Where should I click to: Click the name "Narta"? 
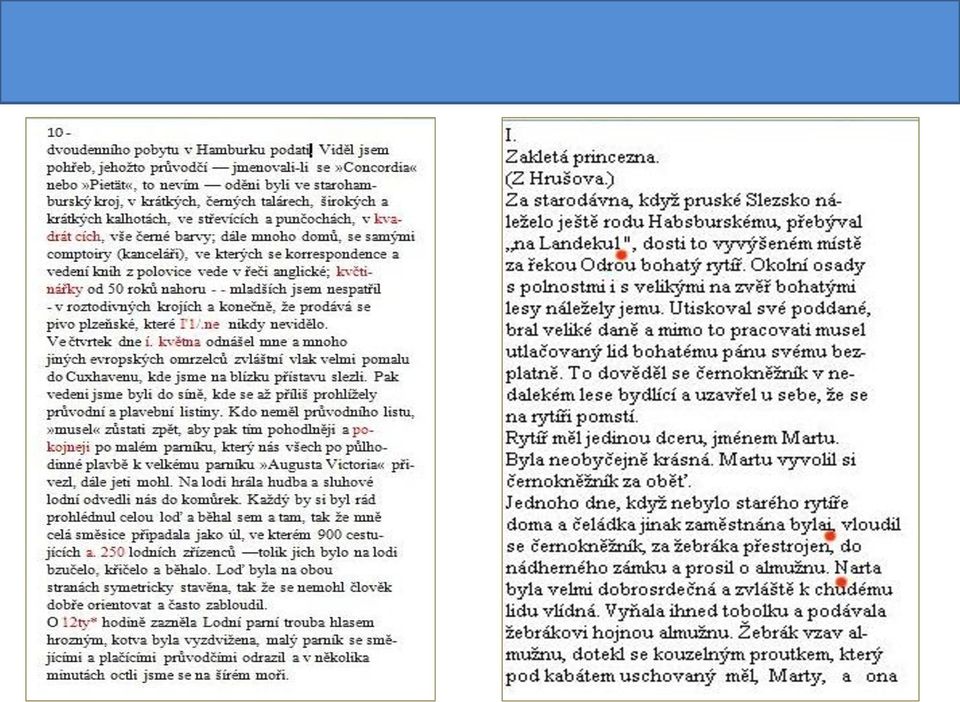point(858,569)
